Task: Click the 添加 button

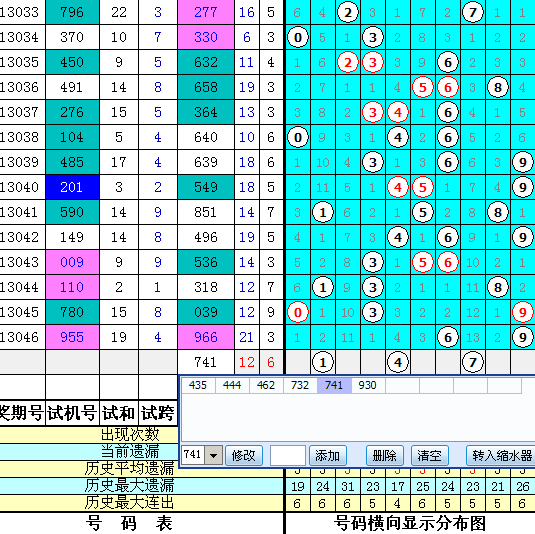Action: pyautogui.click(x=328, y=455)
